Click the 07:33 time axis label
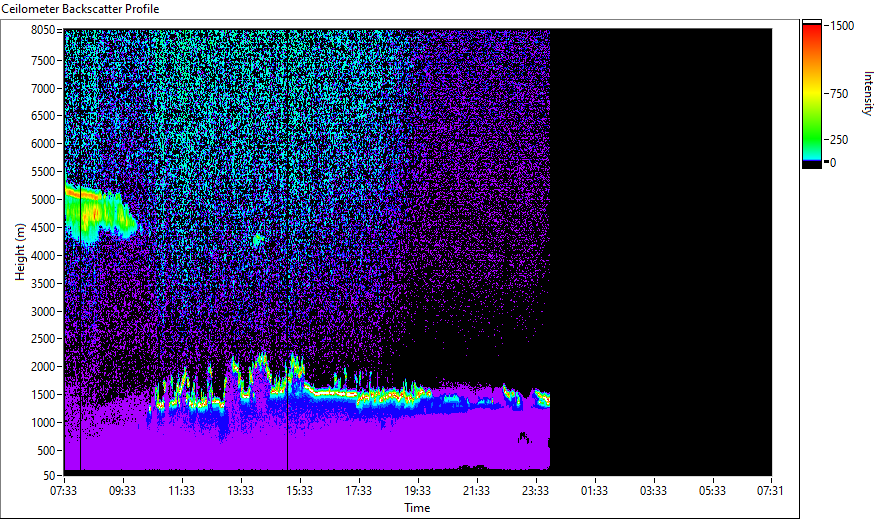The height and width of the screenshot is (519, 878). 63,491
